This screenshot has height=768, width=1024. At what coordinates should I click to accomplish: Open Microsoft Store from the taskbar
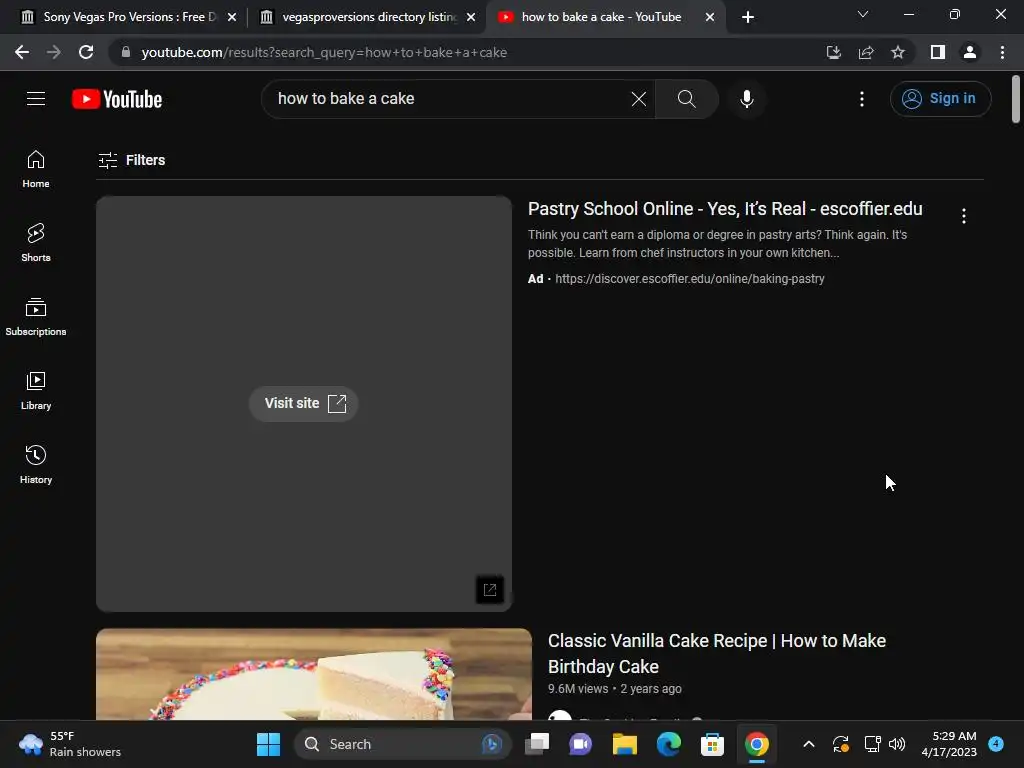pyautogui.click(x=712, y=744)
